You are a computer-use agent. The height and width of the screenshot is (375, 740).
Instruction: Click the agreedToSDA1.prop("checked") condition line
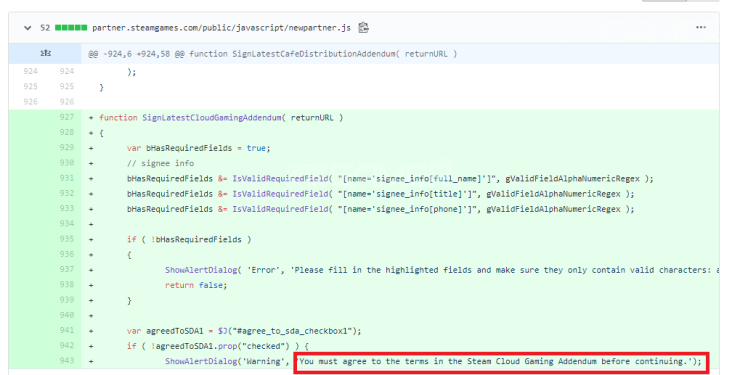coord(218,346)
